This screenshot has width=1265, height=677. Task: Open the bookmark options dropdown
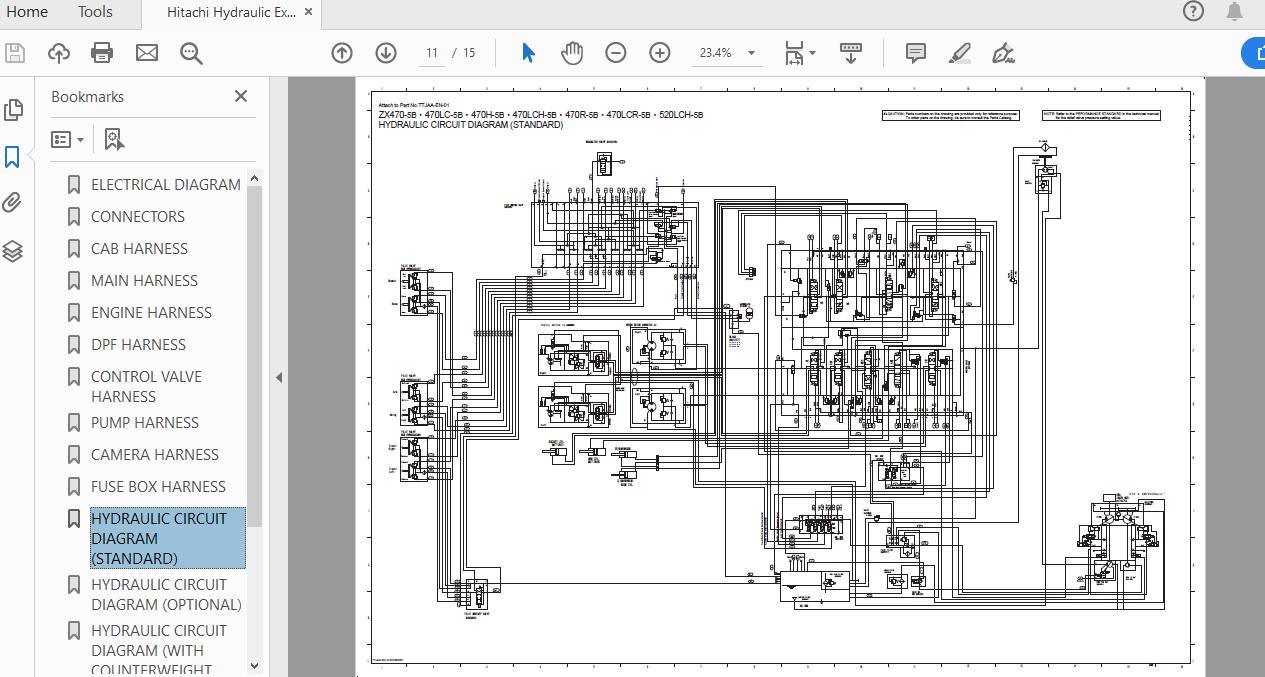pyautogui.click(x=68, y=140)
